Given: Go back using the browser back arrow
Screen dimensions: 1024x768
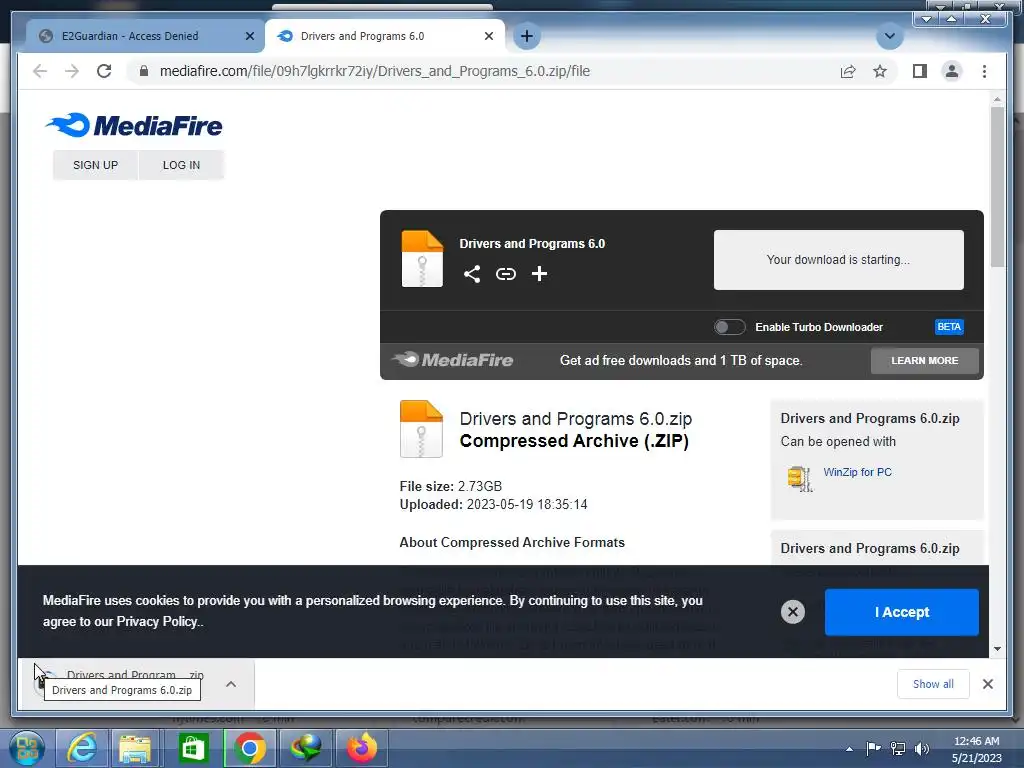Looking at the screenshot, I should coord(40,71).
